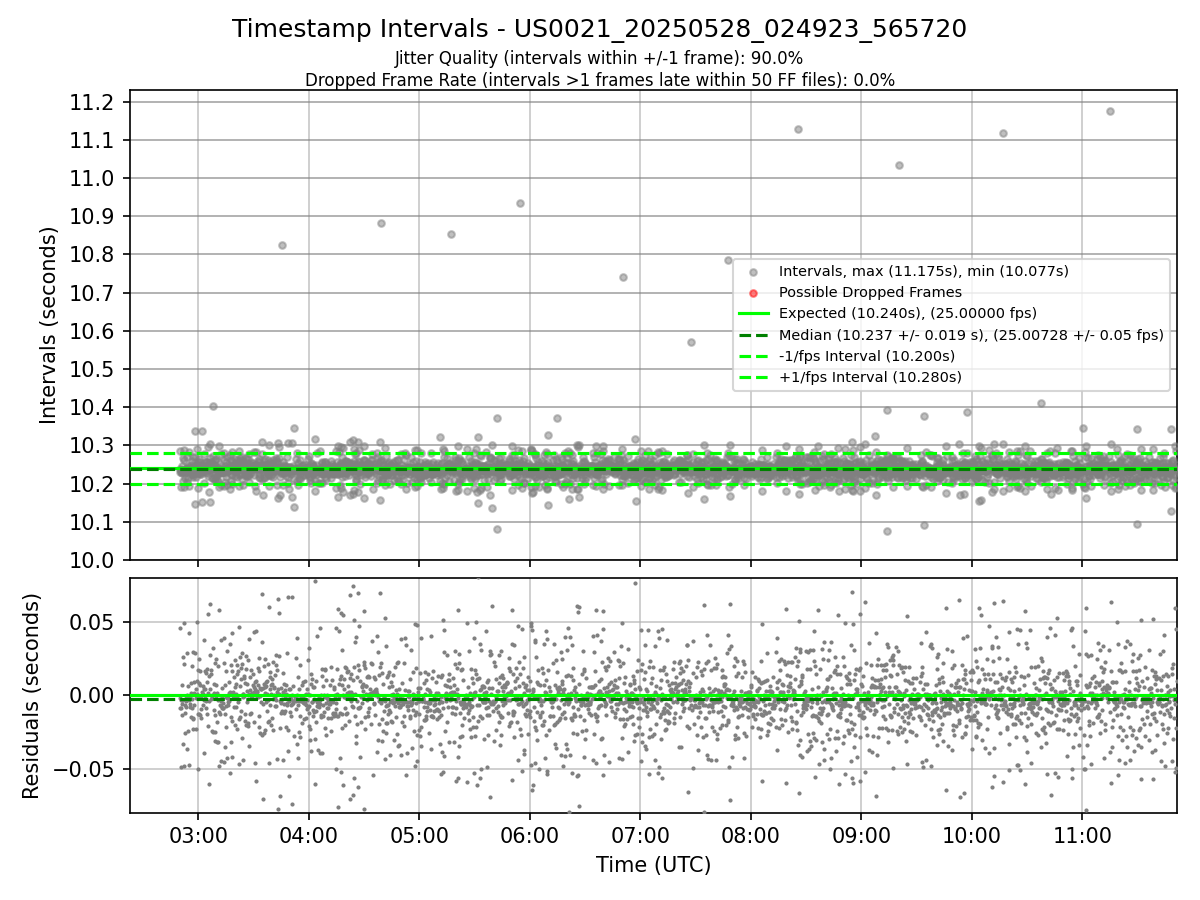Click the 08:00 x-axis tick label
The width and height of the screenshot is (1200, 900).
click(750, 835)
